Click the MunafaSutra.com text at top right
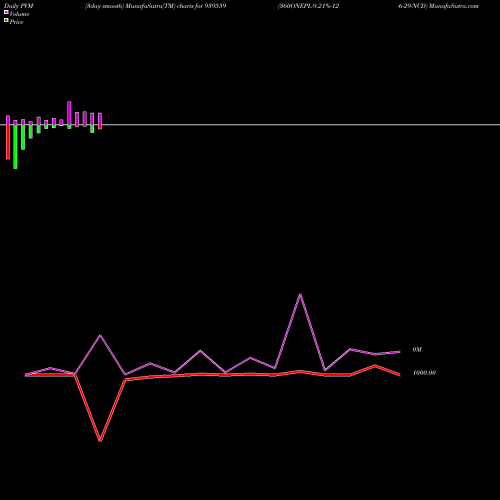Viewport: 500px width, 500px height. pyautogui.click(x=454, y=6)
